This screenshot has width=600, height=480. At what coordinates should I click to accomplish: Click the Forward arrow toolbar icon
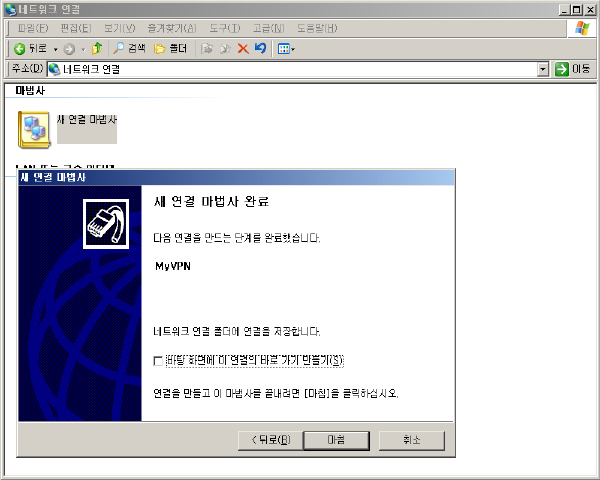pyautogui.click(x=69, y=49)
